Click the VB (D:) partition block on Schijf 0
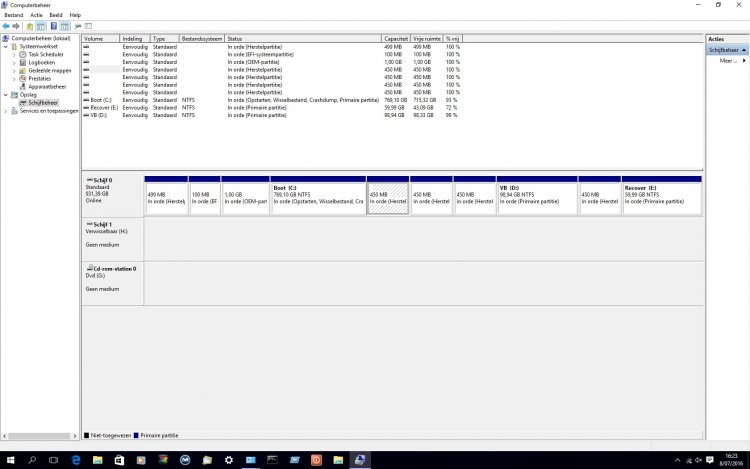The image size is (750, 469). coord(537,195)
